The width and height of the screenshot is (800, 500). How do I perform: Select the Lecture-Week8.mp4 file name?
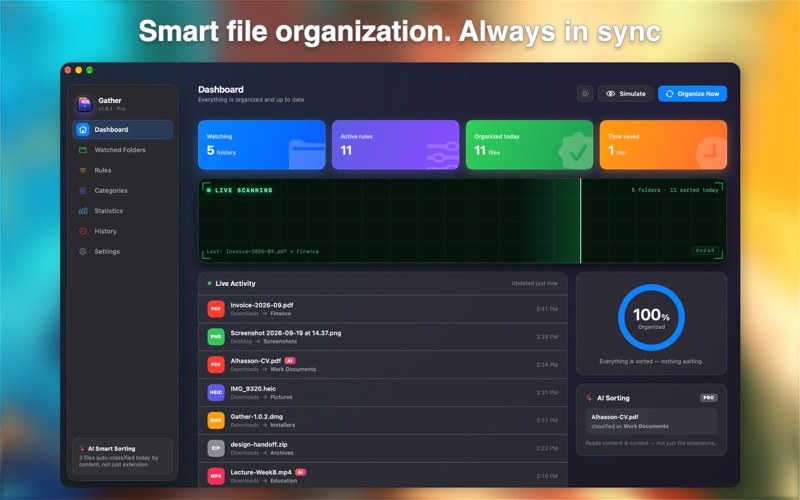pyautogui.click(x=261, y=472)
